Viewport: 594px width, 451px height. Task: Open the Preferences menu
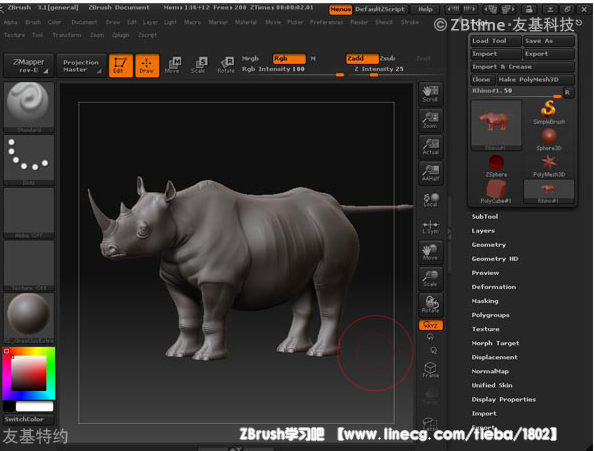326,22
